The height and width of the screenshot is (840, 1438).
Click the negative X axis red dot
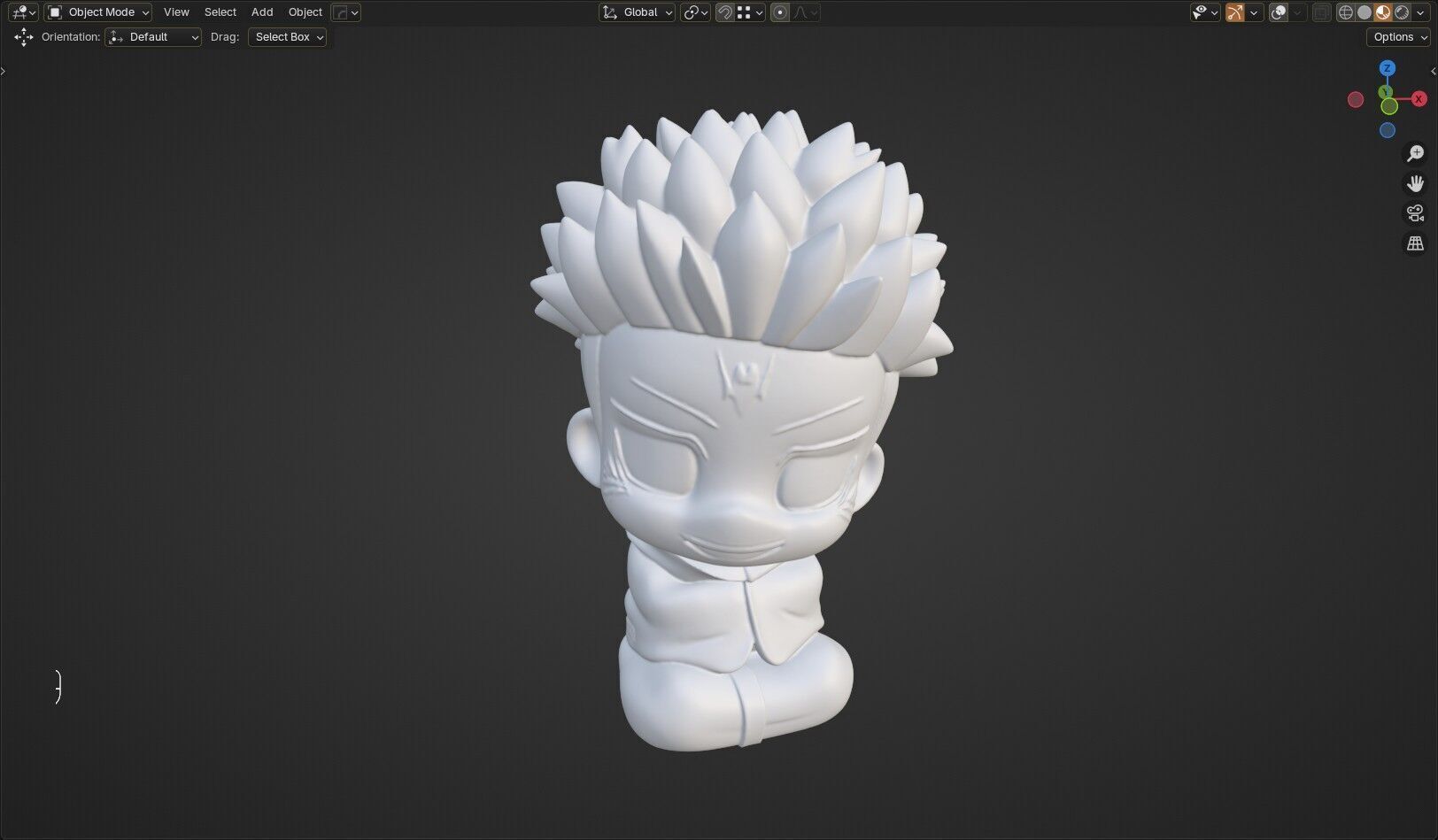click(x=1356, y=100)
